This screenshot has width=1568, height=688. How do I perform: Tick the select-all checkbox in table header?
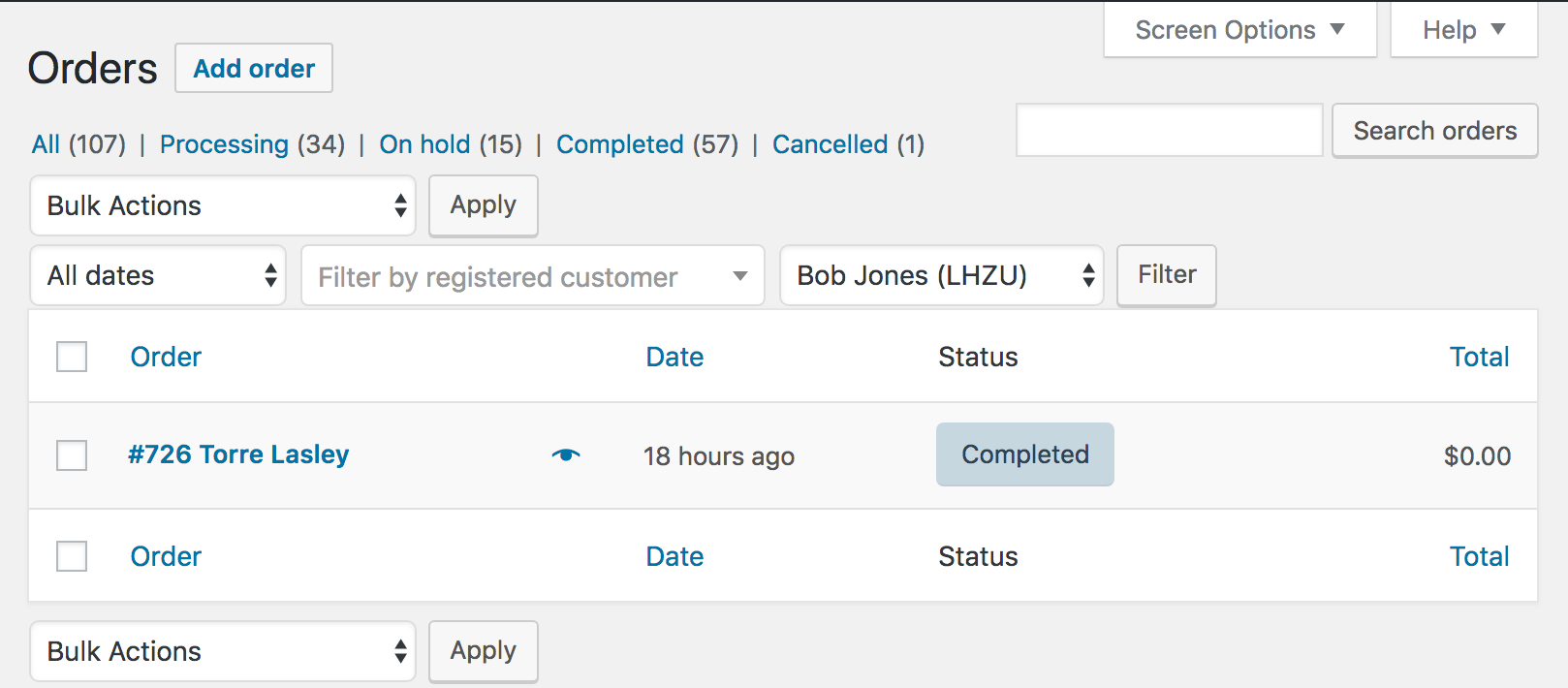[72, 357]
